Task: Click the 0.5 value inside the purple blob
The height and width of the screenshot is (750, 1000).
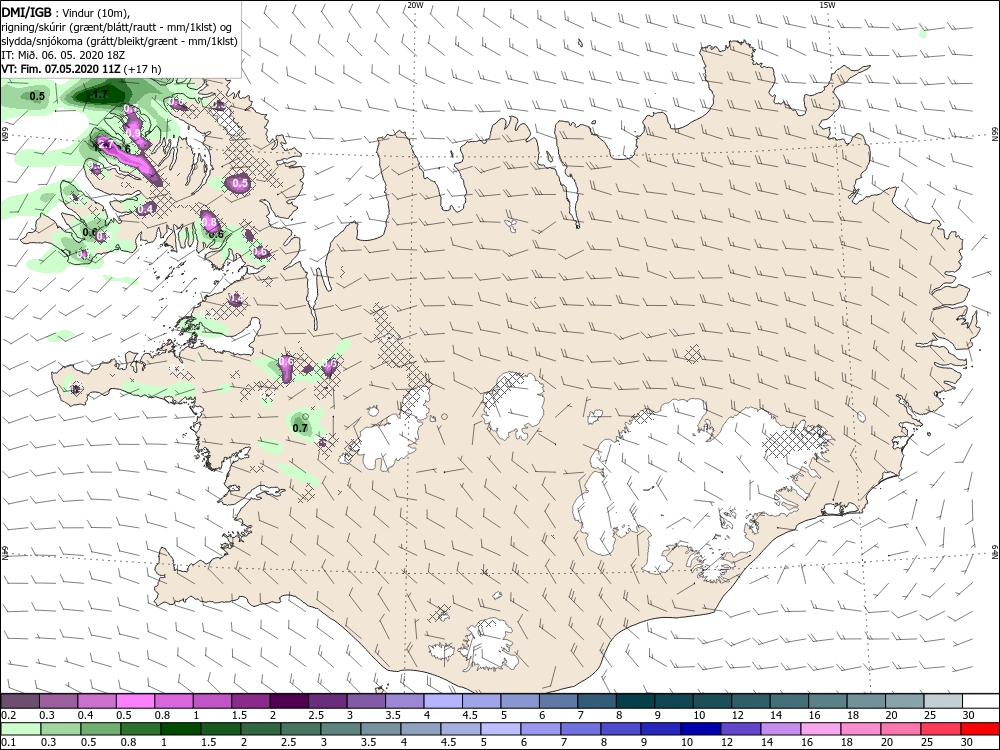Action: (x=240, y=183)
